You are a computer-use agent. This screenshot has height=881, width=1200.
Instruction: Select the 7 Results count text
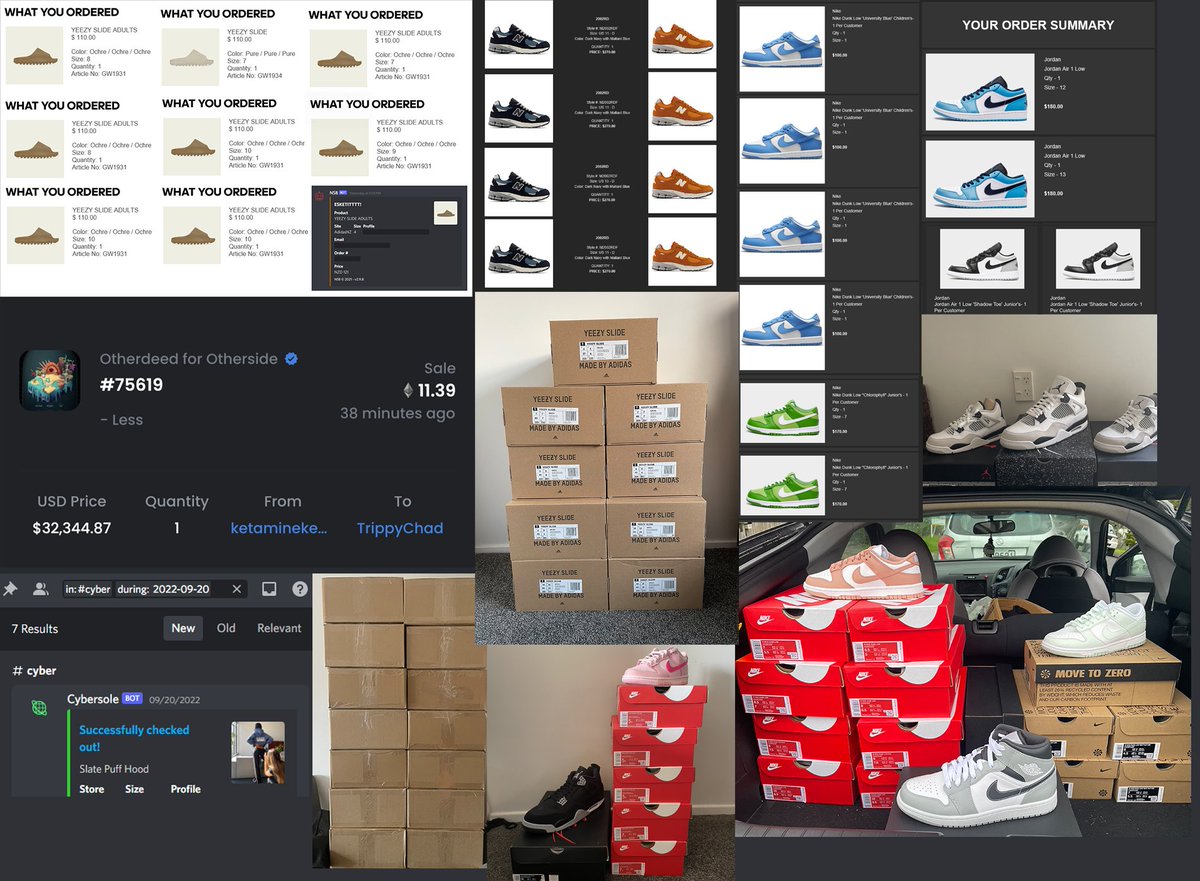(x=35, y=629)
